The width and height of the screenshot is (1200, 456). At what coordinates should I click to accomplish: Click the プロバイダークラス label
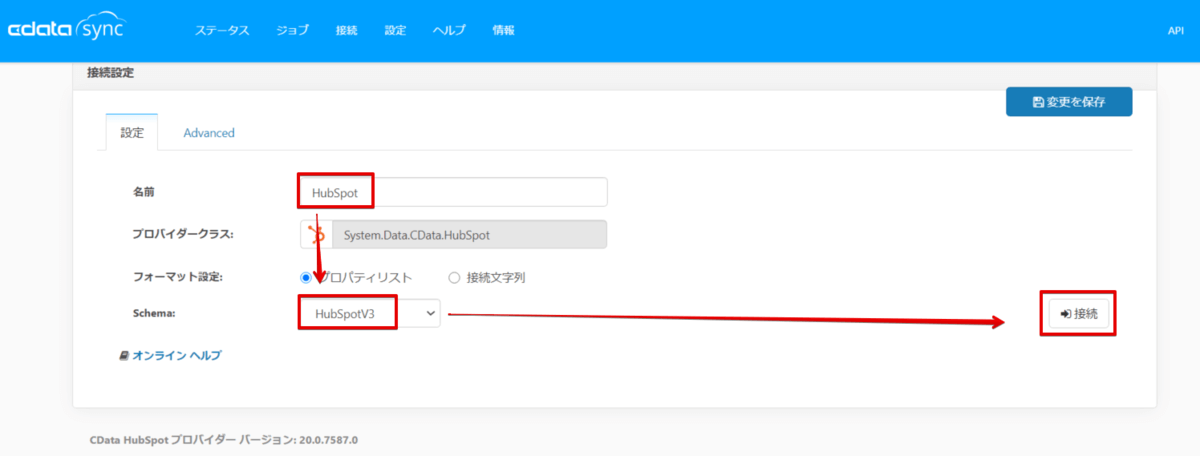coord(183,235)
